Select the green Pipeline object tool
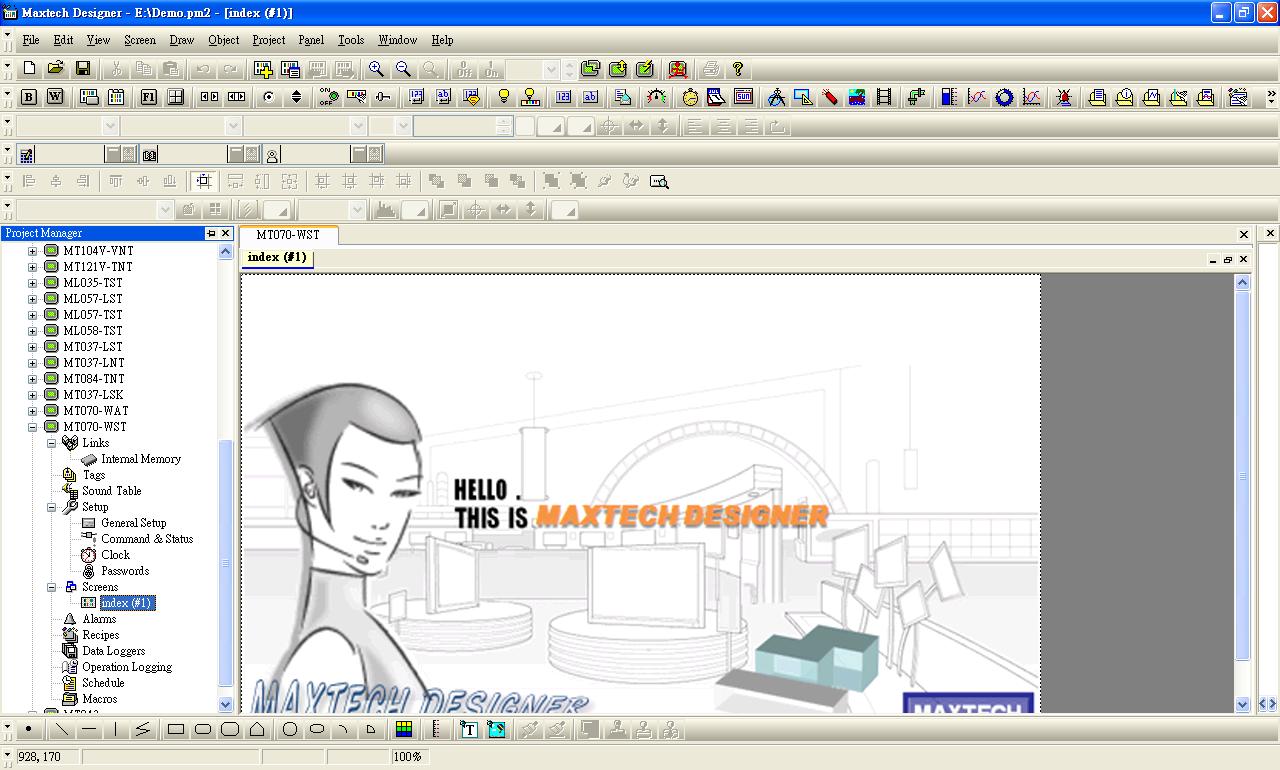1280x770 pixels. coord(916,97)
